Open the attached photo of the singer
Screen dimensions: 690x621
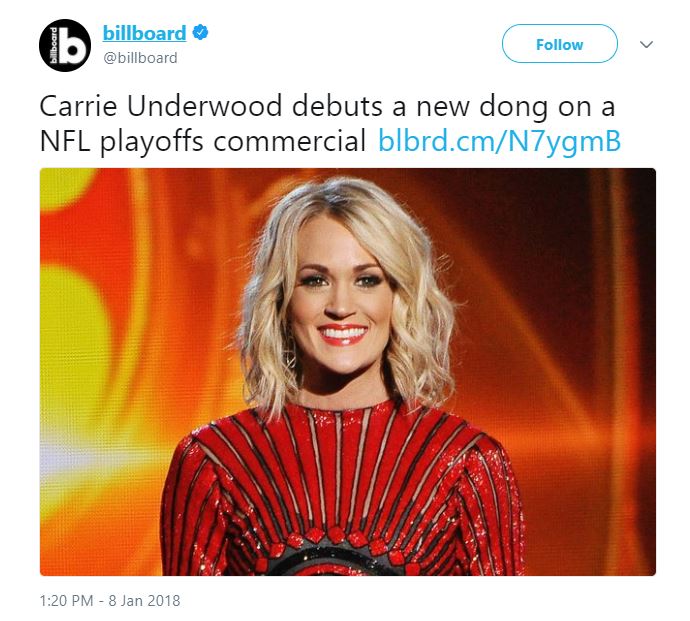[x=348, y=371]
